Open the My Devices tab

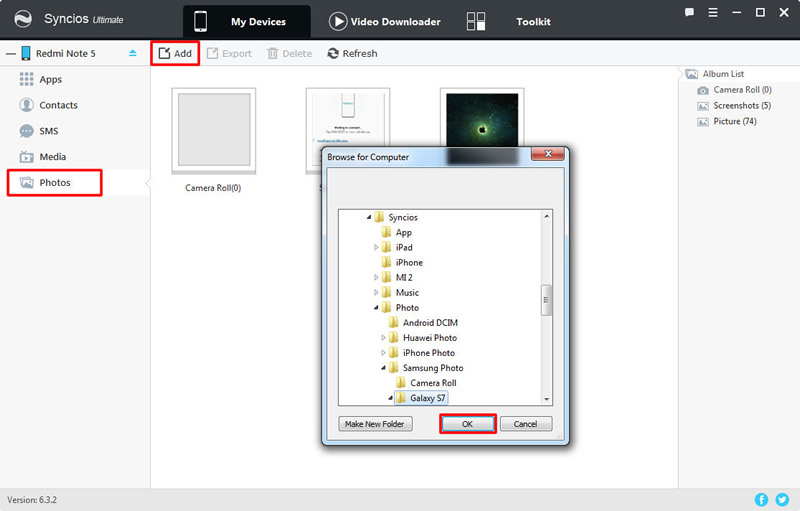246,21
